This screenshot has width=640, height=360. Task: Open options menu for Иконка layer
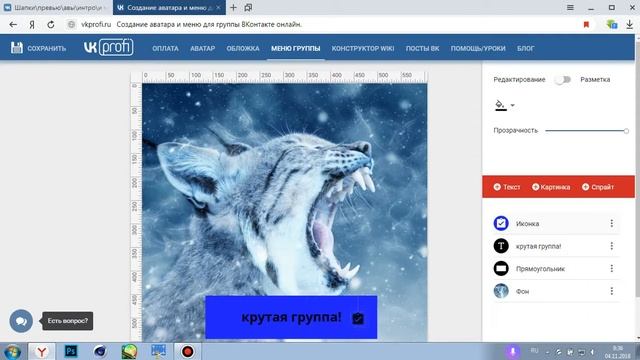click(611, 223)
